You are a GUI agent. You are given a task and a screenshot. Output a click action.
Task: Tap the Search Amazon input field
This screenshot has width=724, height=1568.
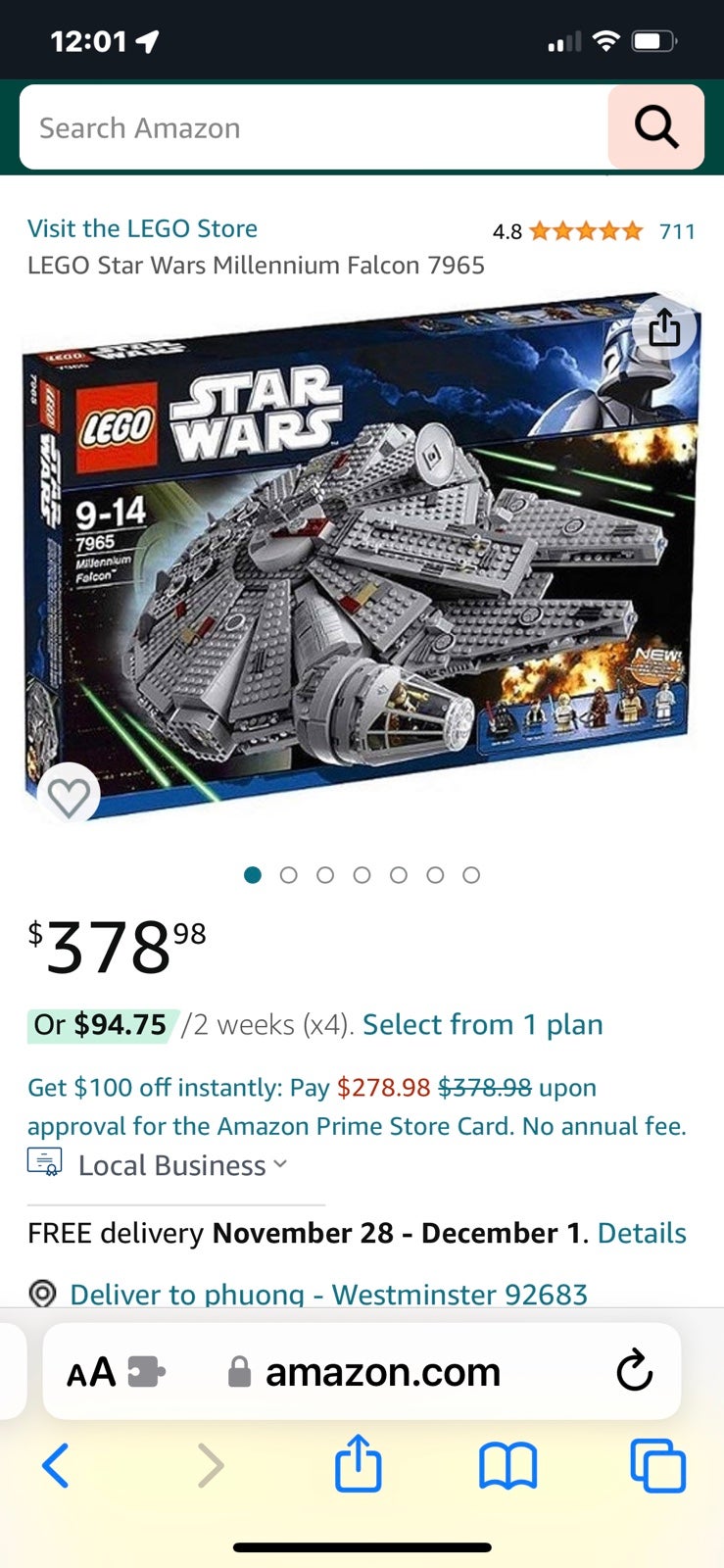(314, 127)
